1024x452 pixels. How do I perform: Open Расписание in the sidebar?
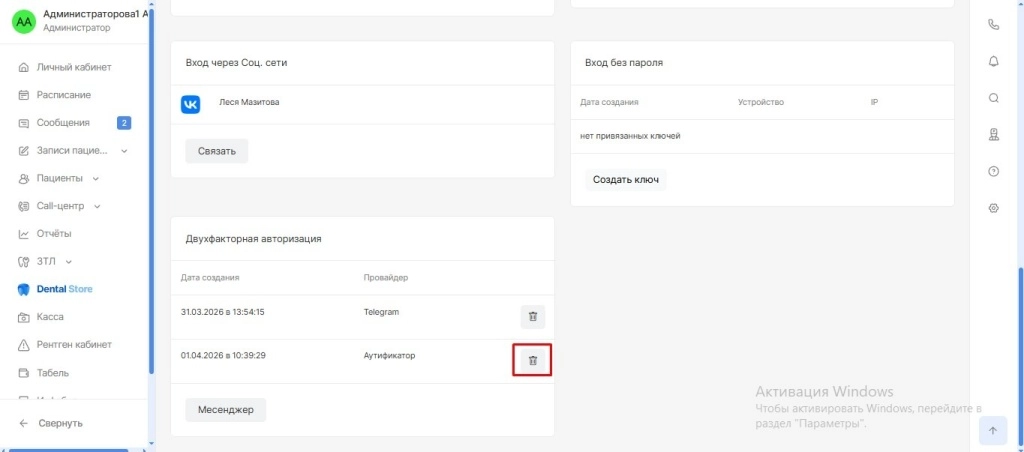63,95
